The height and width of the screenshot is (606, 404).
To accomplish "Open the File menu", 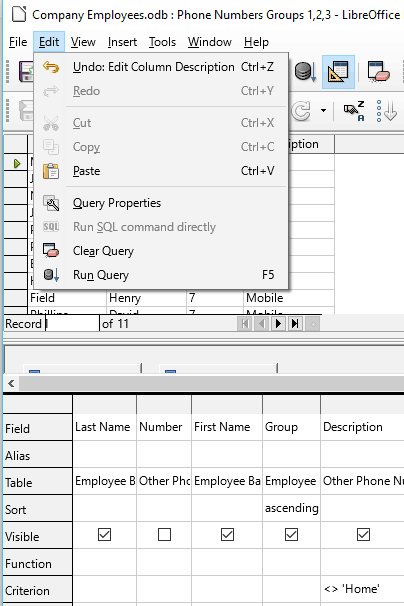I will (18, 42).
